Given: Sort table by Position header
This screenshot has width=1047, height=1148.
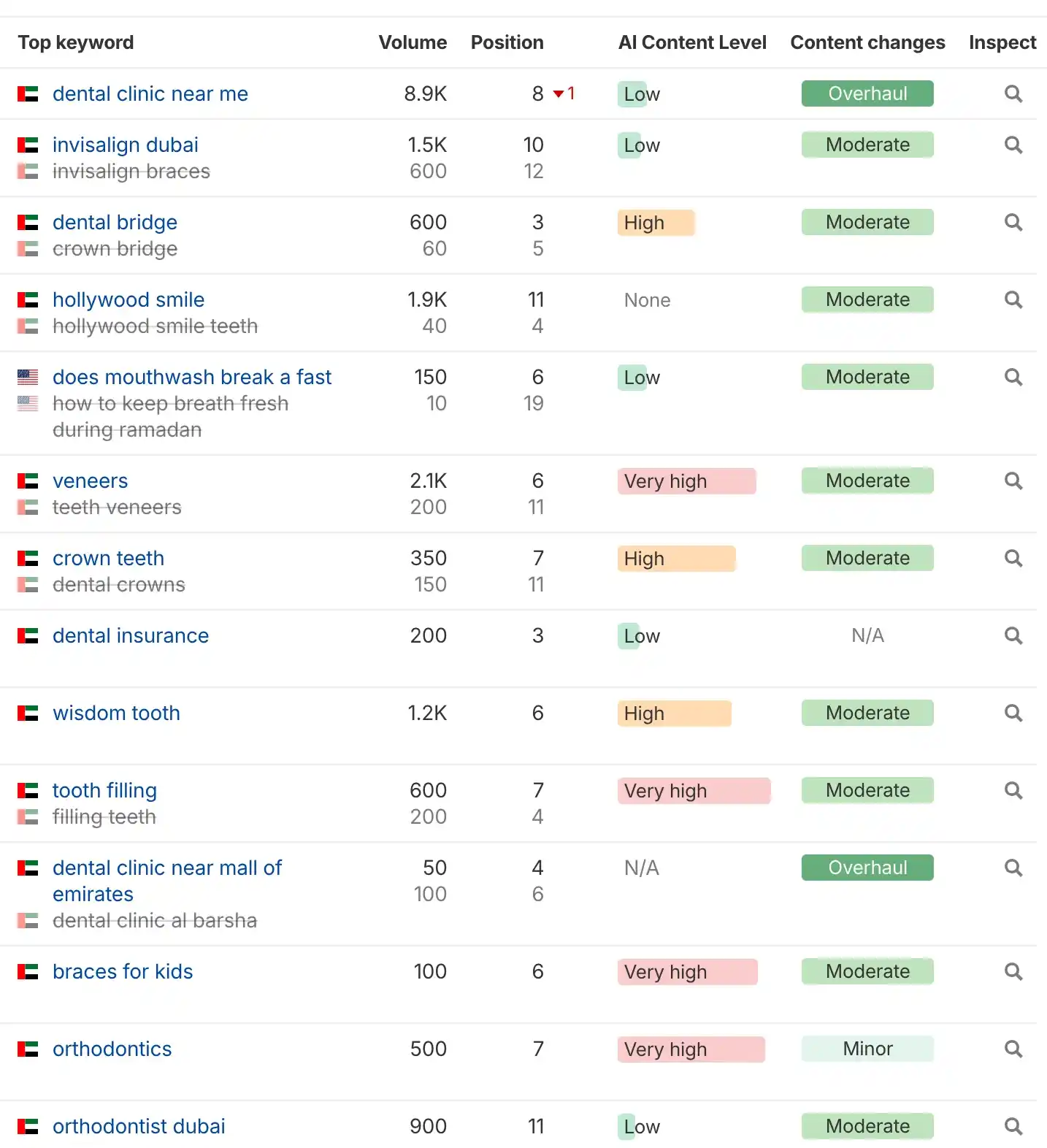Looking at the screenshot, I should 507,42.
